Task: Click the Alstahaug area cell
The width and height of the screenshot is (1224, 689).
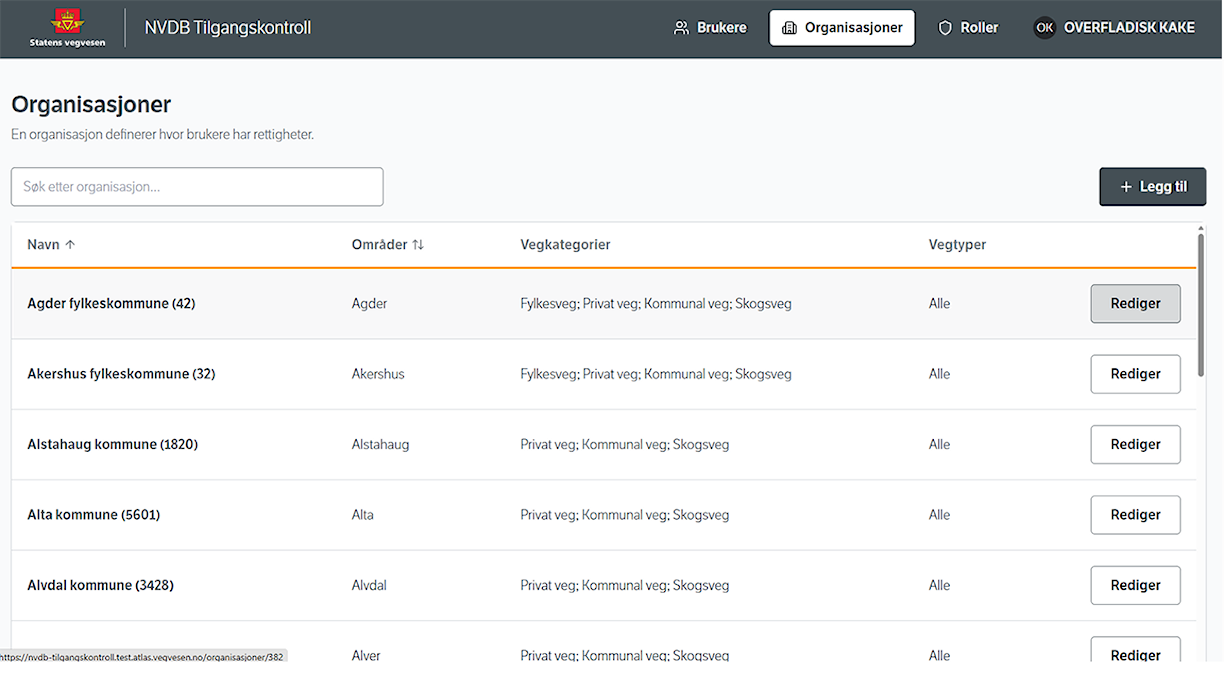Action: tap(380, 445)
